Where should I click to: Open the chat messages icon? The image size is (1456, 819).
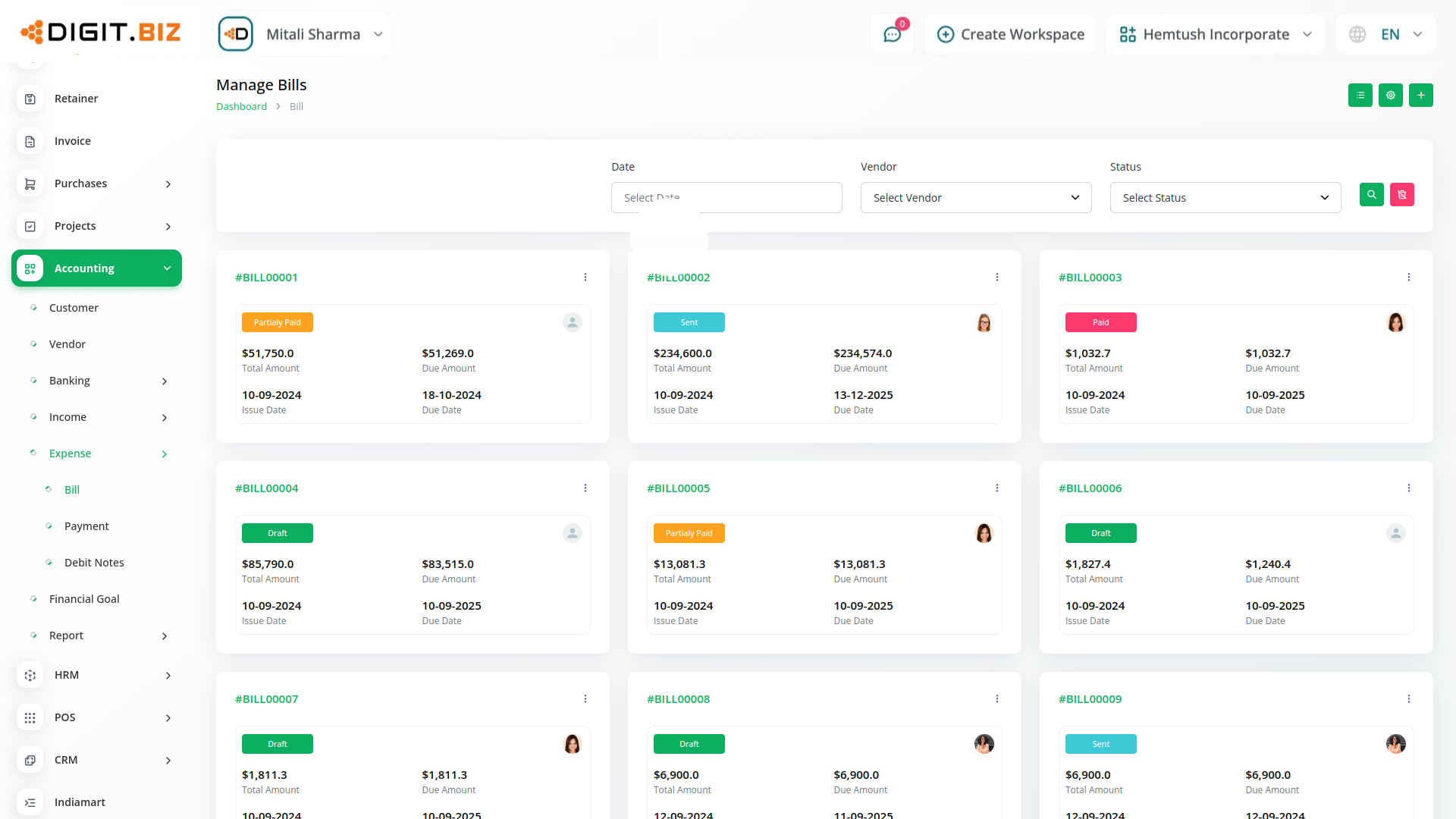[x=892, y=34]
